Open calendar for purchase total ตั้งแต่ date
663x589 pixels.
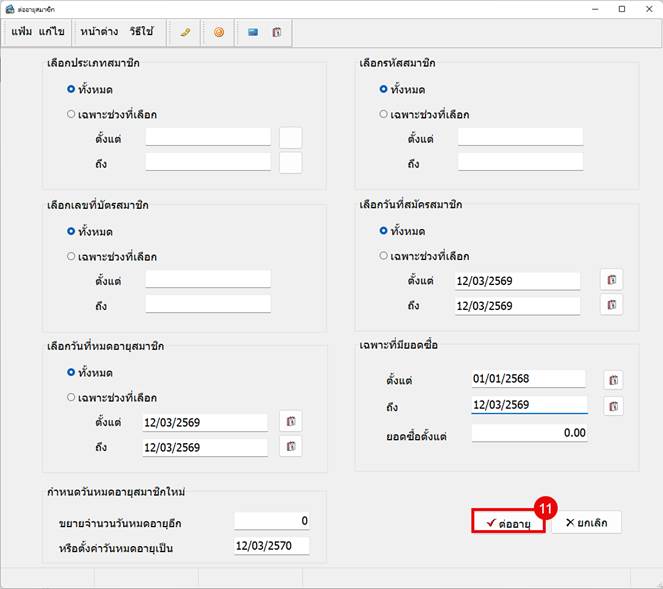613,380
